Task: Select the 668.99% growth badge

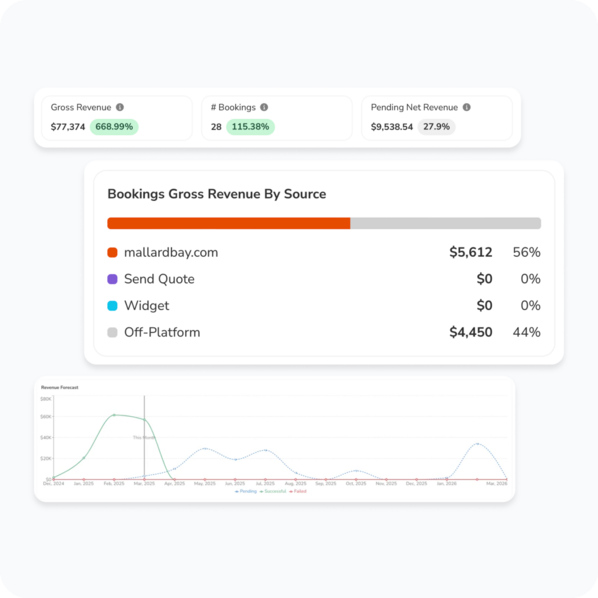Action: [x=114, y=127]
